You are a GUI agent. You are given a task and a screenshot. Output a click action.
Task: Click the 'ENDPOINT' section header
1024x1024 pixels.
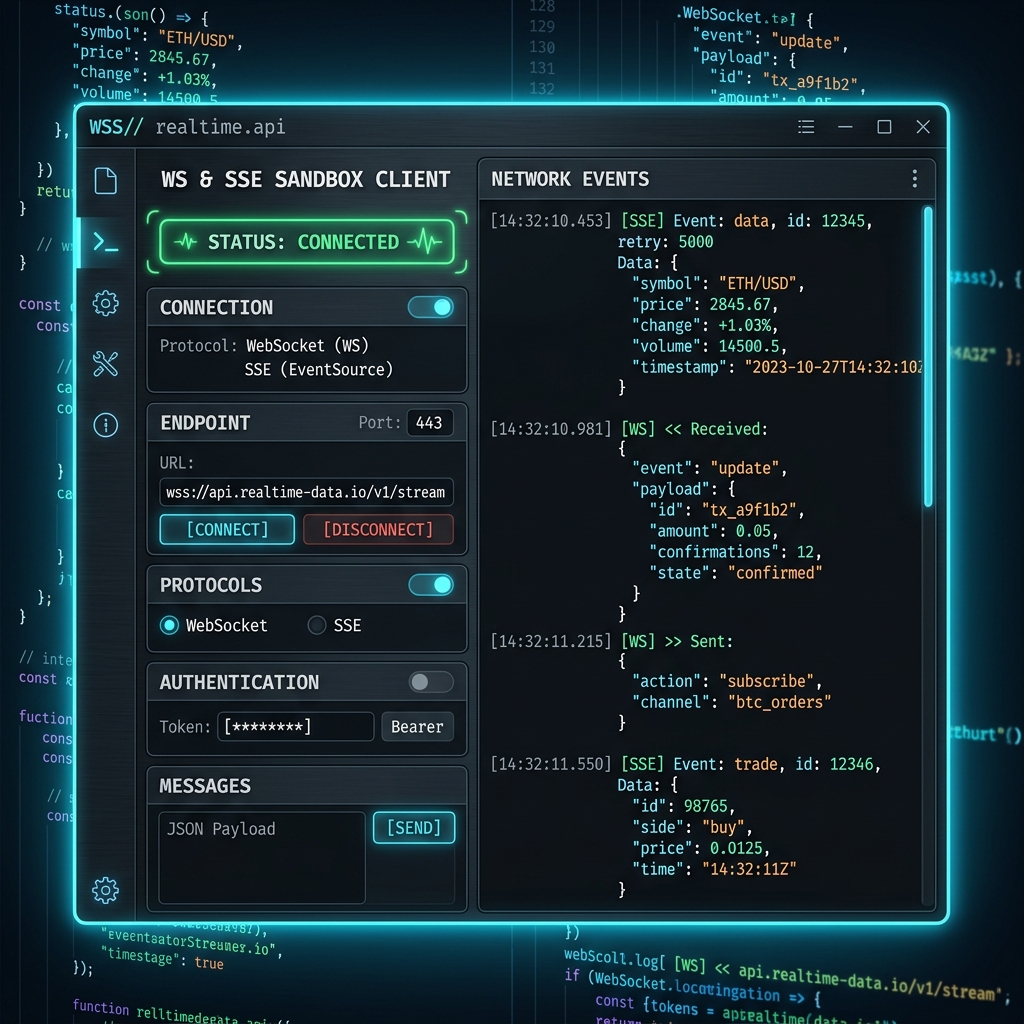pos(205,423)
